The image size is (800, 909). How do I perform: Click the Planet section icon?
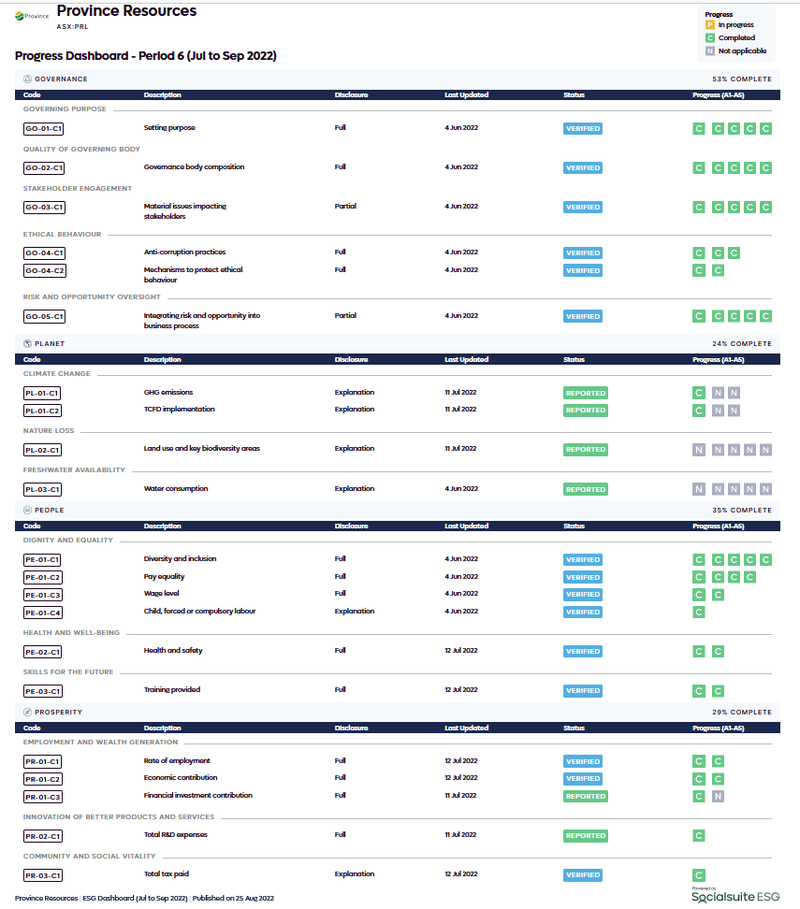[x=27, y=344]
